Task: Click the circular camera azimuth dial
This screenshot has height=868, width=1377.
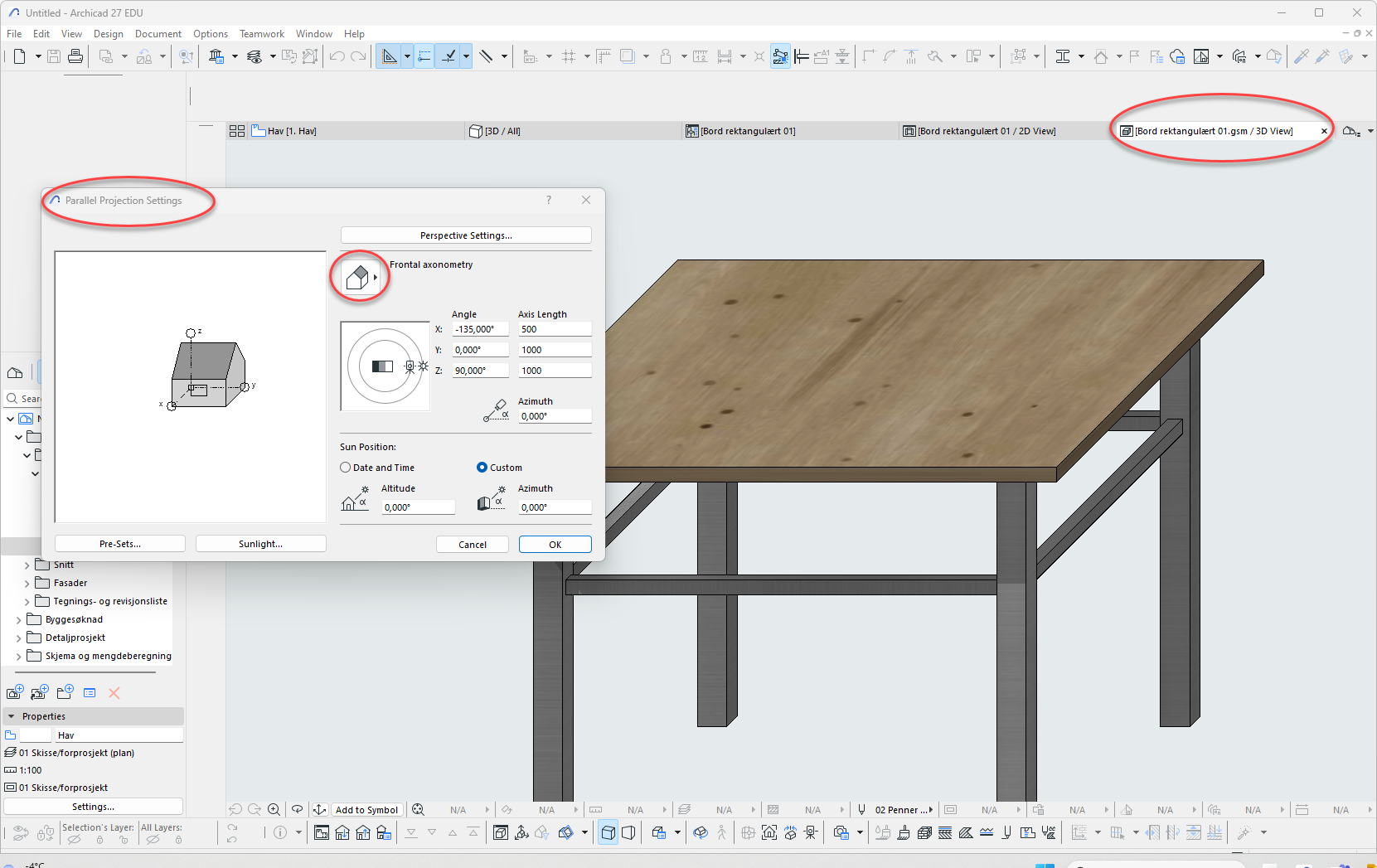Action: pyautogui.click(x=385, y=366)
